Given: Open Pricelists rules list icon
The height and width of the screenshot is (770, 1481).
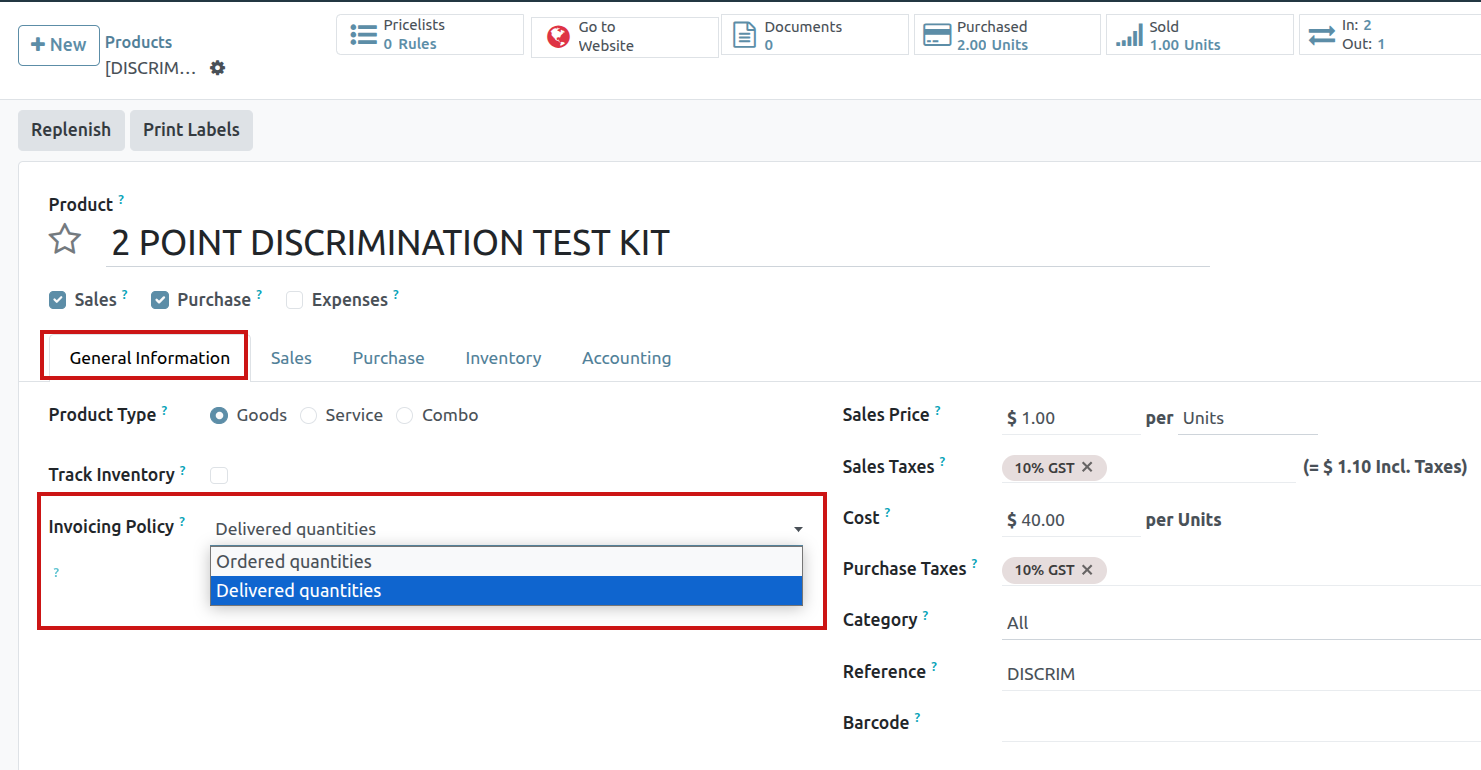Looking at the screenshot, I should pos(364,35).
